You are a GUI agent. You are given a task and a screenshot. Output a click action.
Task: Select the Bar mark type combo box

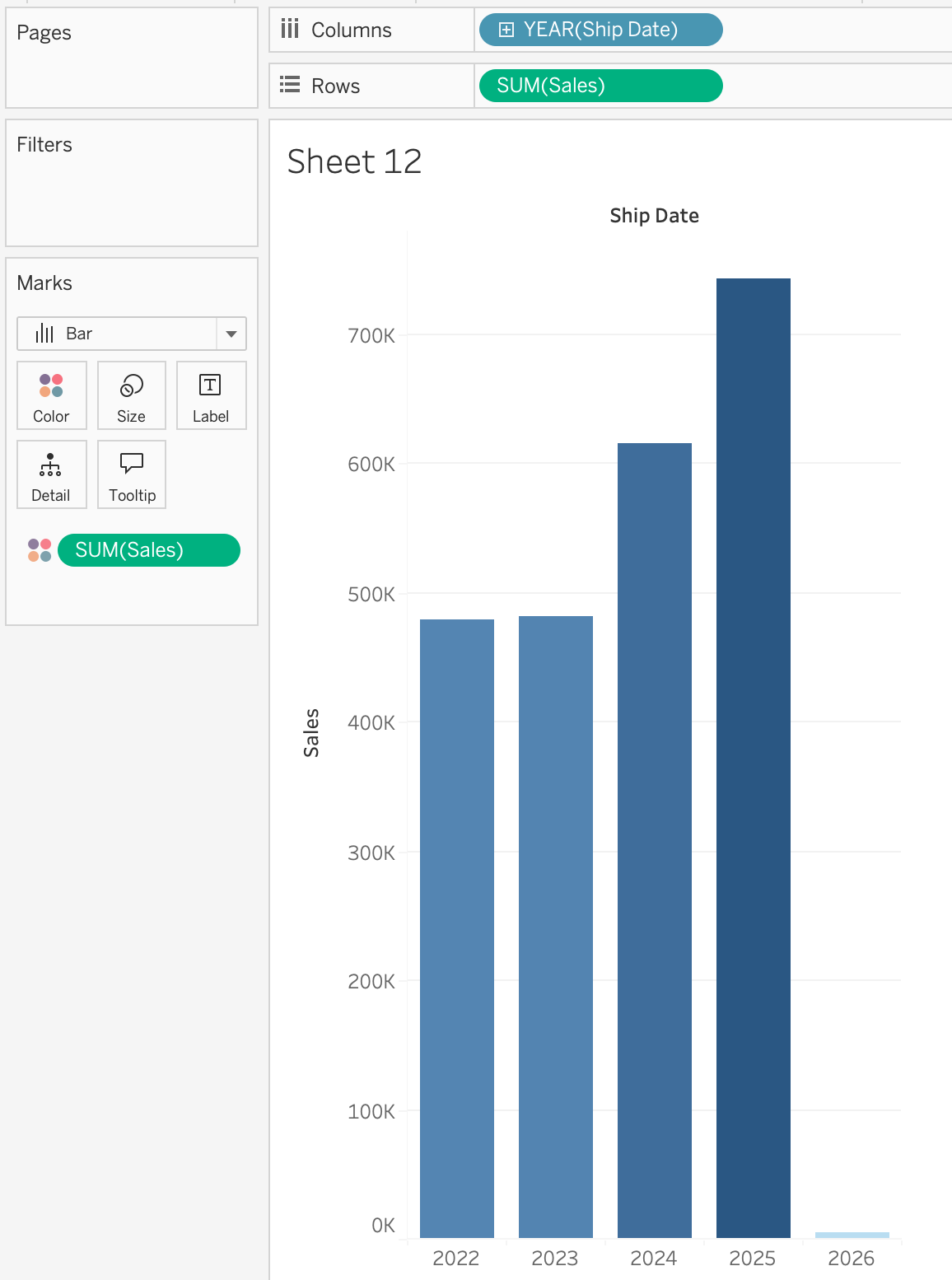(x=132, y=334)
